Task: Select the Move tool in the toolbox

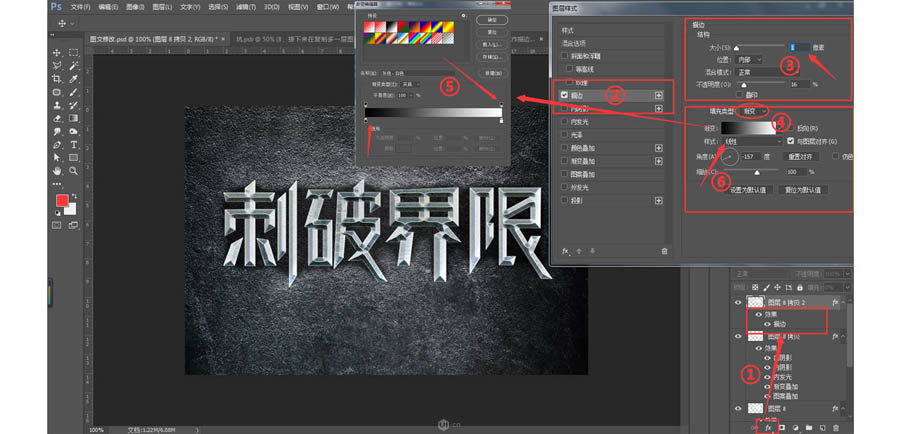Action: point(57,53)
